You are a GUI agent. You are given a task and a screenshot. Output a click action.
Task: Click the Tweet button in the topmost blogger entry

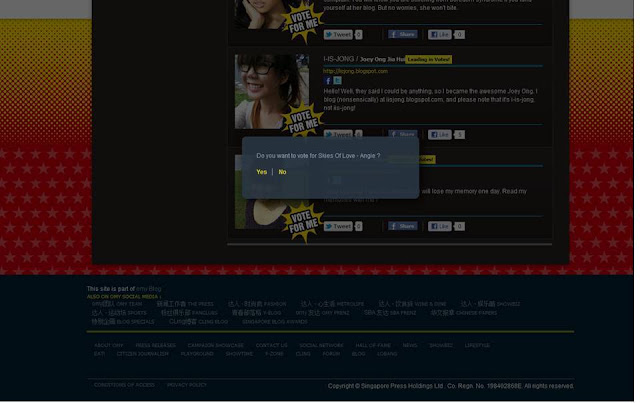338,35
